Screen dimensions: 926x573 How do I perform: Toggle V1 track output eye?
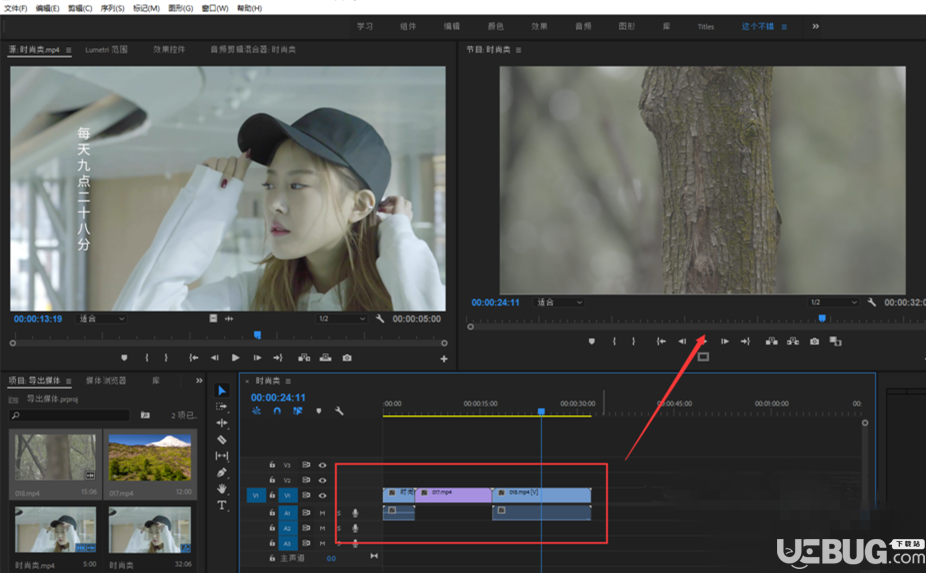(x=322, y=496)
